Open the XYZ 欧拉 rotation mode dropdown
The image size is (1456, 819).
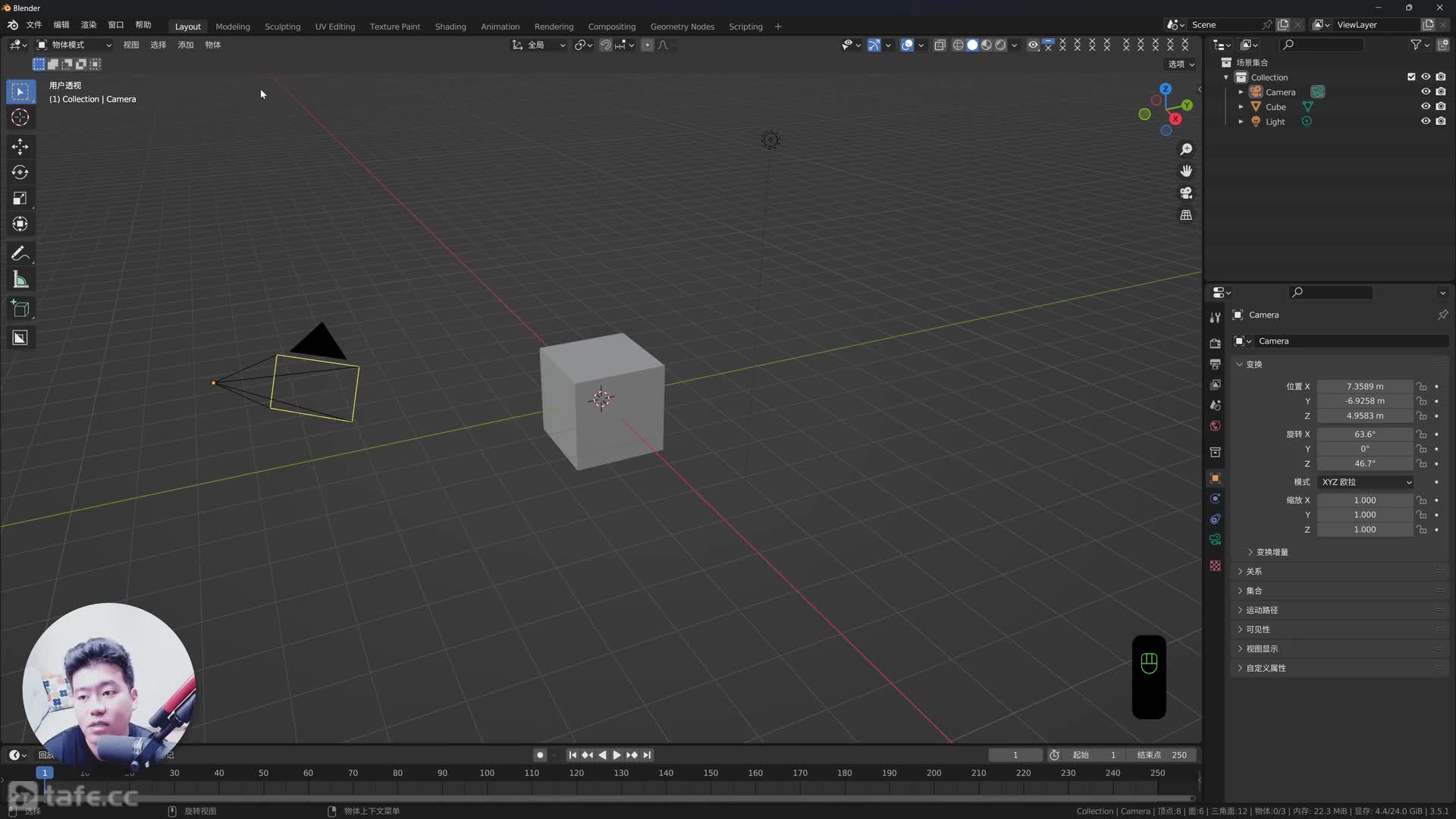tap(1366, 482)
